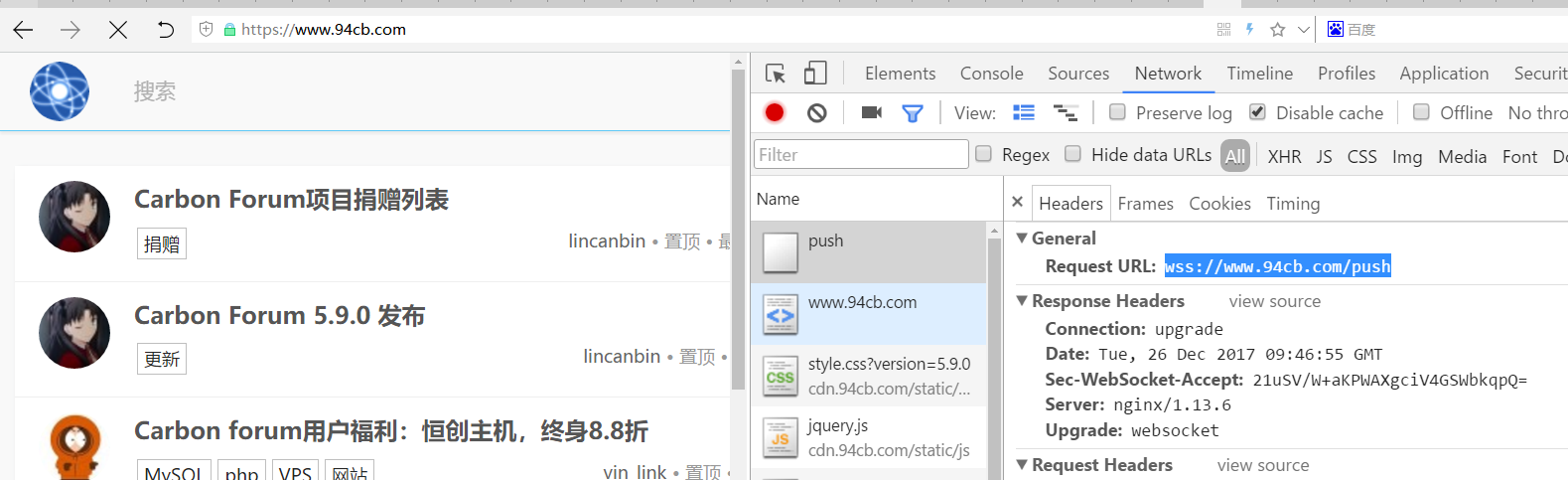1568x480 pixels.
Task: Activate the inspect element picker icon
Action: (x=776, y=74)
